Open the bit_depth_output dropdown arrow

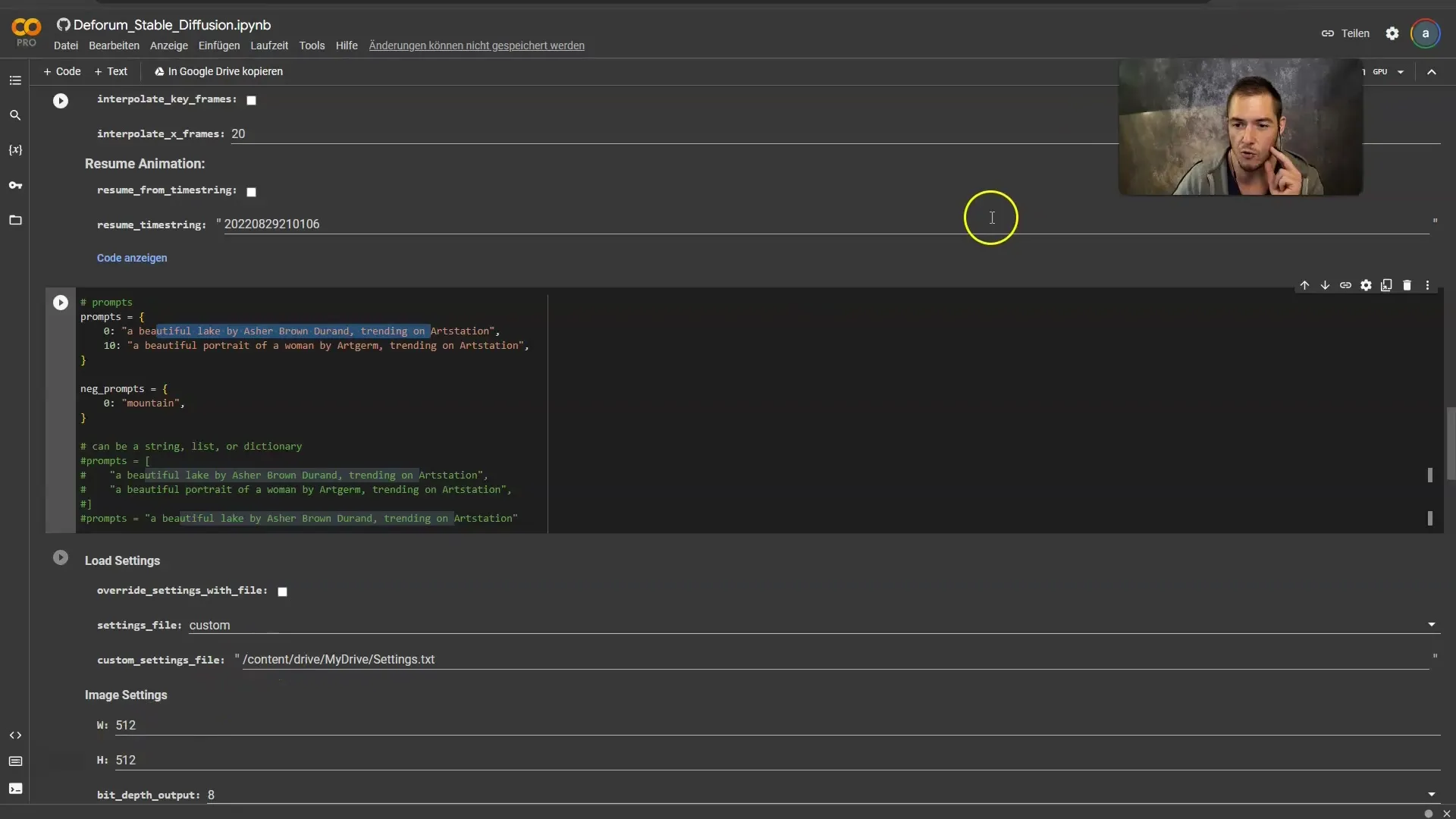pyautogui.click(x=1432, y=795)
